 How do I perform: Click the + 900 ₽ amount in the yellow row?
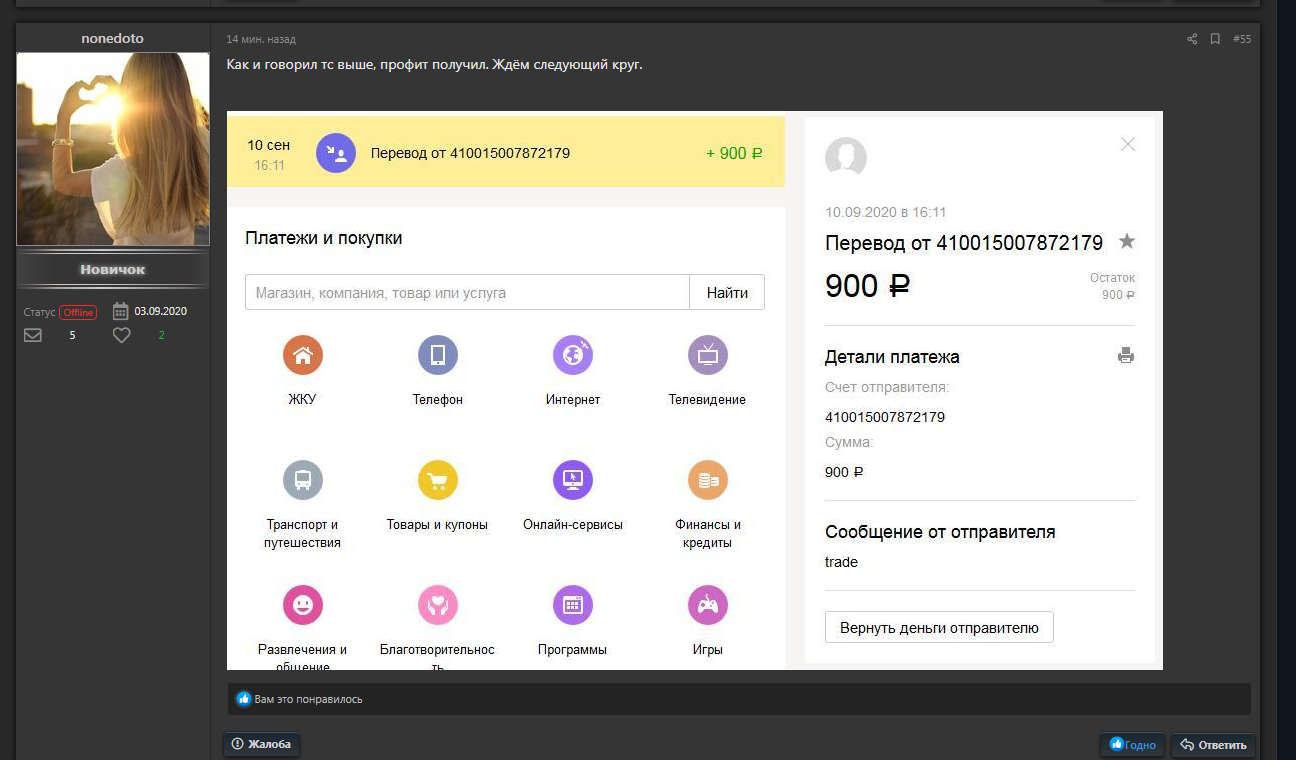(x=734, y=153)
